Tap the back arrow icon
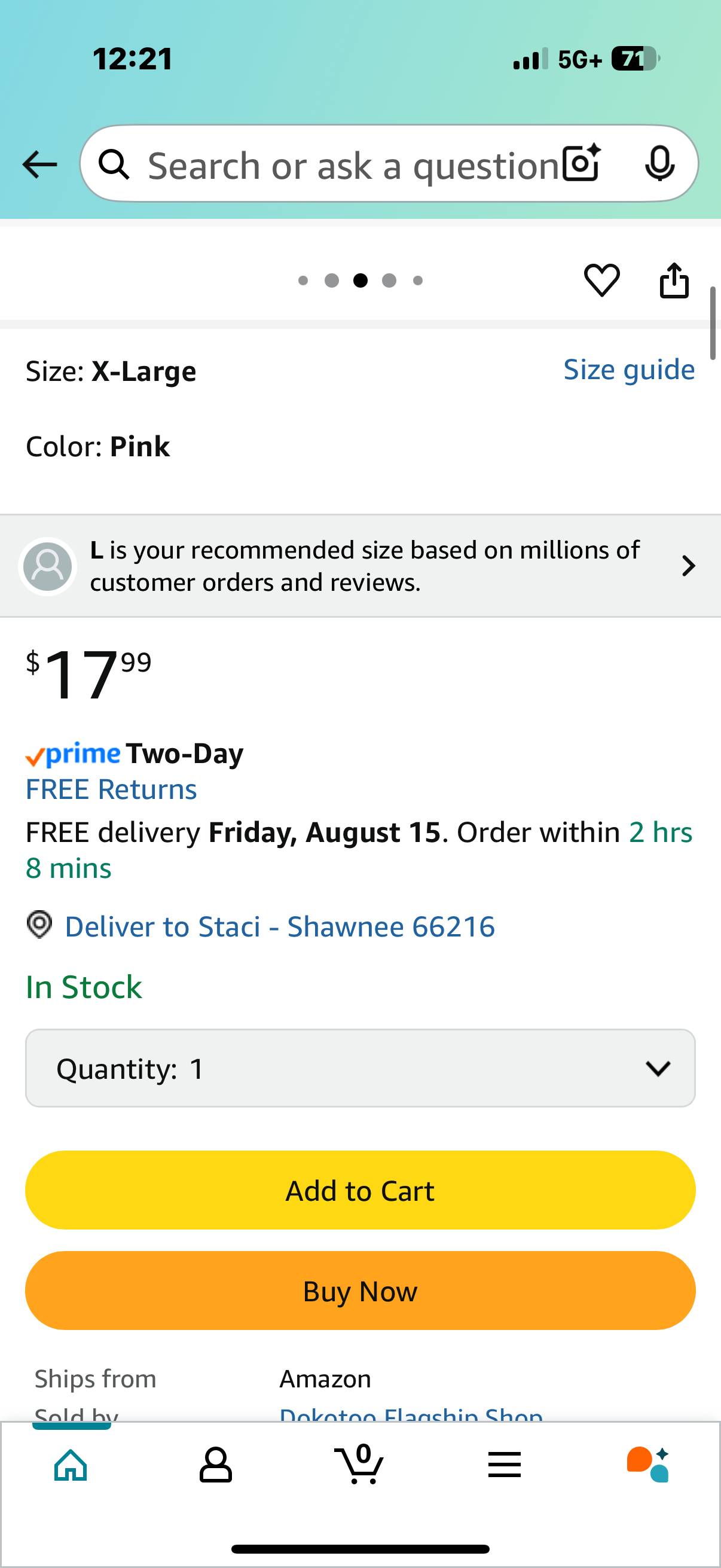Screen dimensions: 721x1568 pos(39,164)
